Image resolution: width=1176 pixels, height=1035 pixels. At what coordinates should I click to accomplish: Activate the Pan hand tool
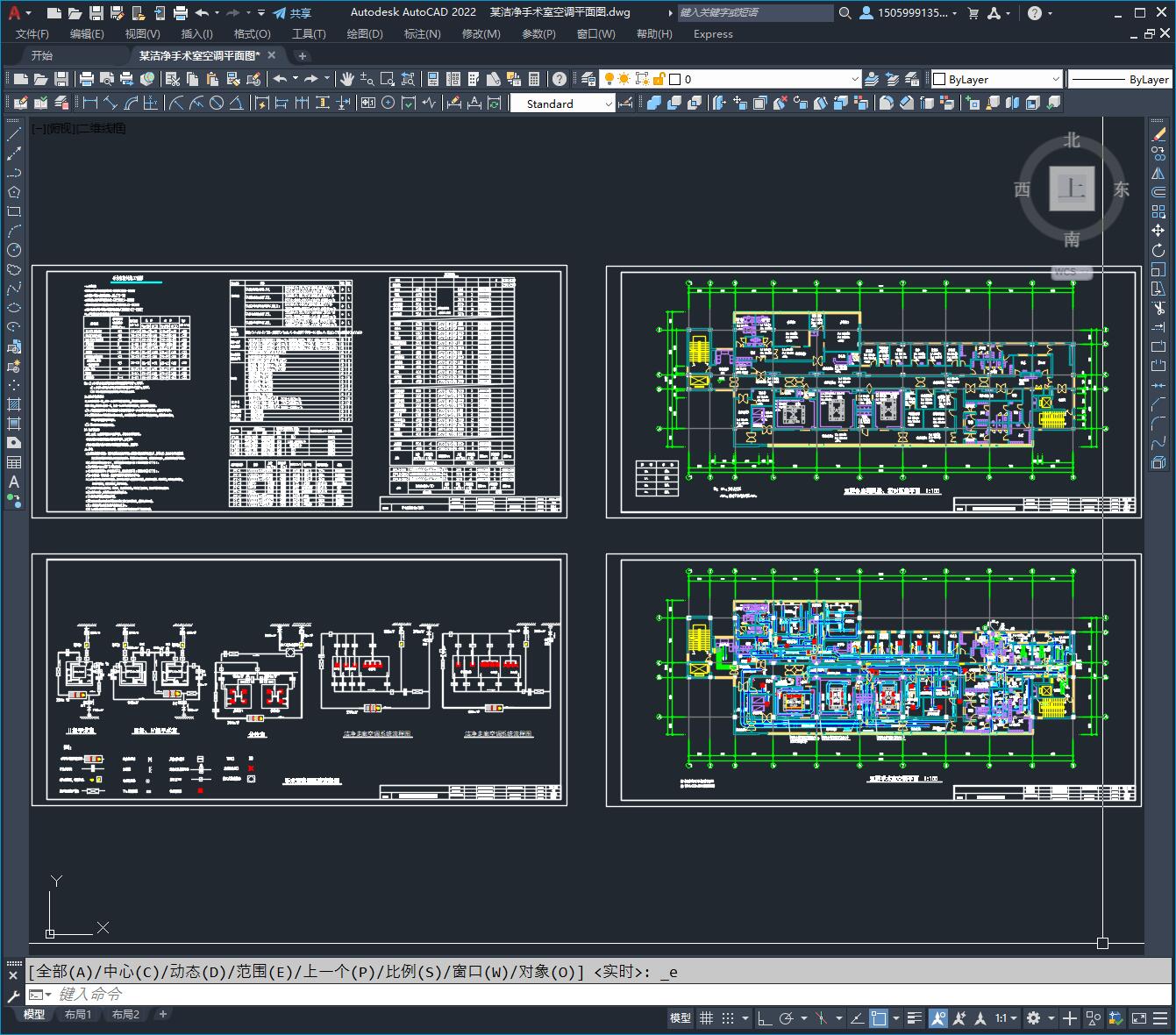point(347,79)
